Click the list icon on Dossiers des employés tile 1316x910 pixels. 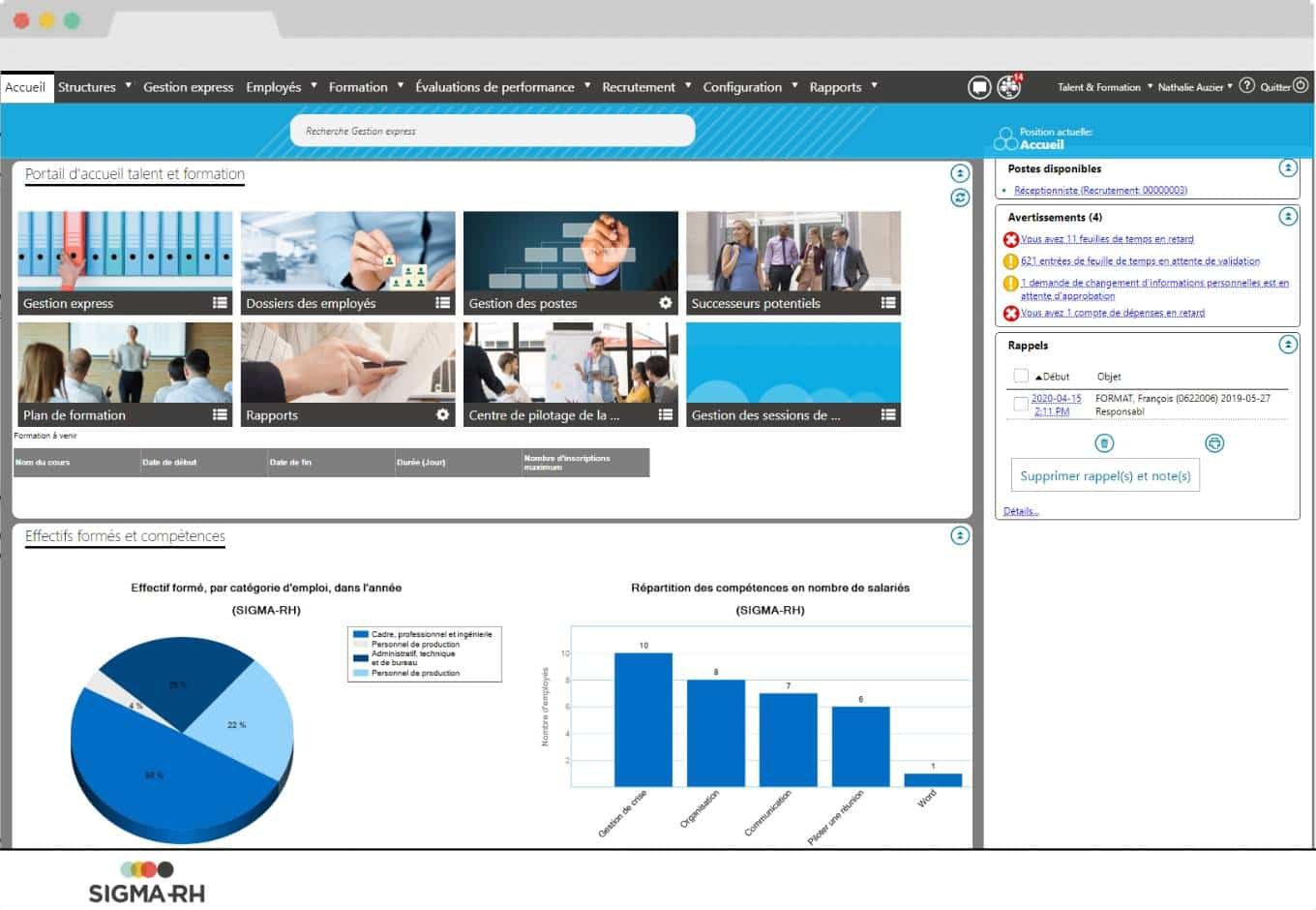pyautogui.click(x=442, y=303)
